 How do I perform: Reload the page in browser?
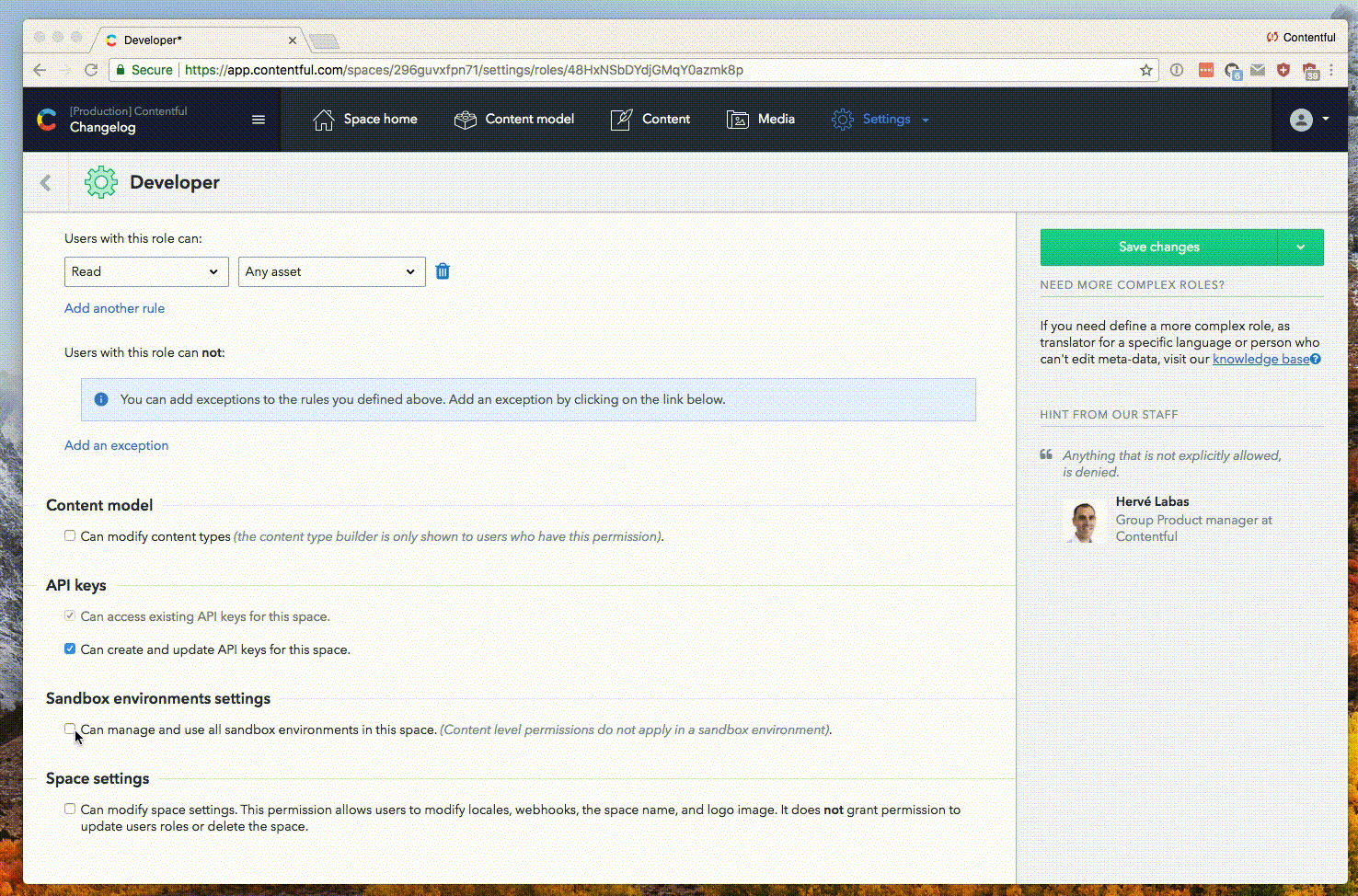(x=91, y=70)
